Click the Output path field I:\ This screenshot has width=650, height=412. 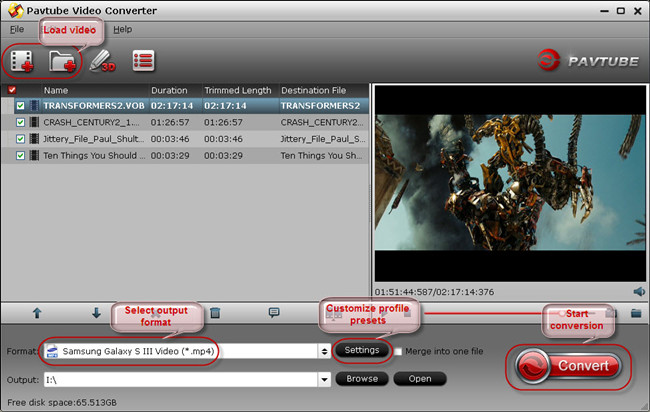(x=181, y=379)
